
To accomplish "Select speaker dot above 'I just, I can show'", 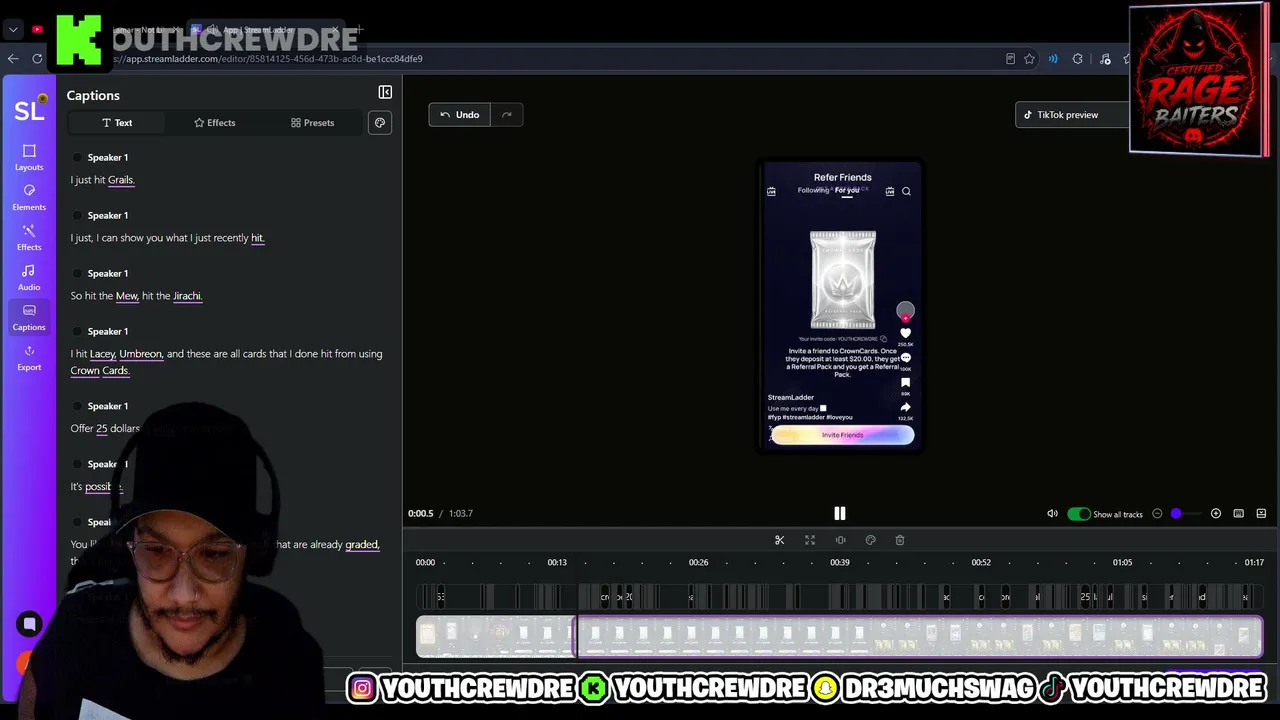I will click(77, 216).
